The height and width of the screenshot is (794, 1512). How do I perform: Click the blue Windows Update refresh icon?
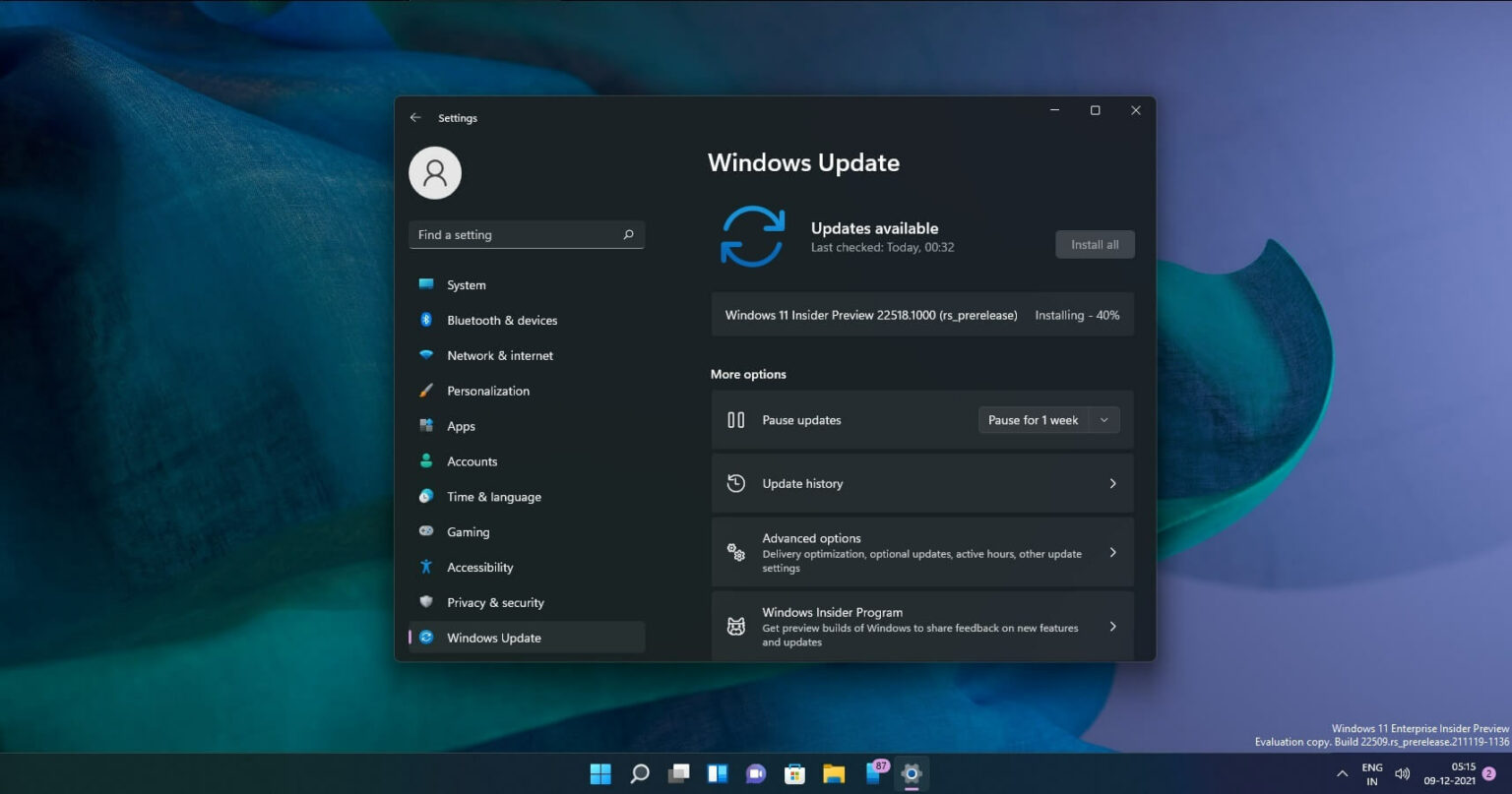click(x=752, y=236)
